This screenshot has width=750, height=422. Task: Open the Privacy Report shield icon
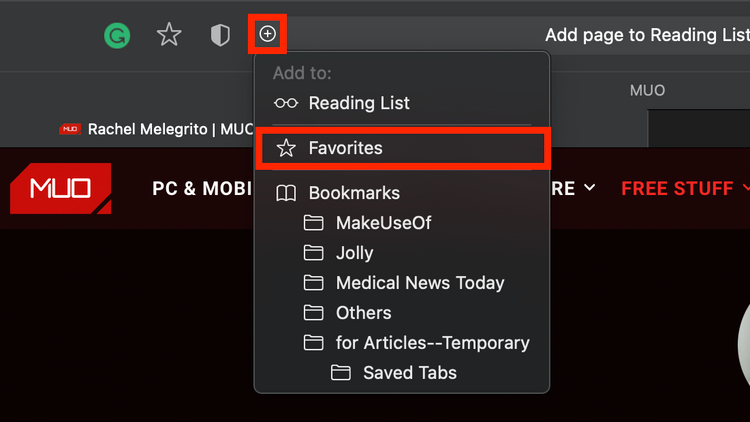pyautogui.click(x=220, y=35)
